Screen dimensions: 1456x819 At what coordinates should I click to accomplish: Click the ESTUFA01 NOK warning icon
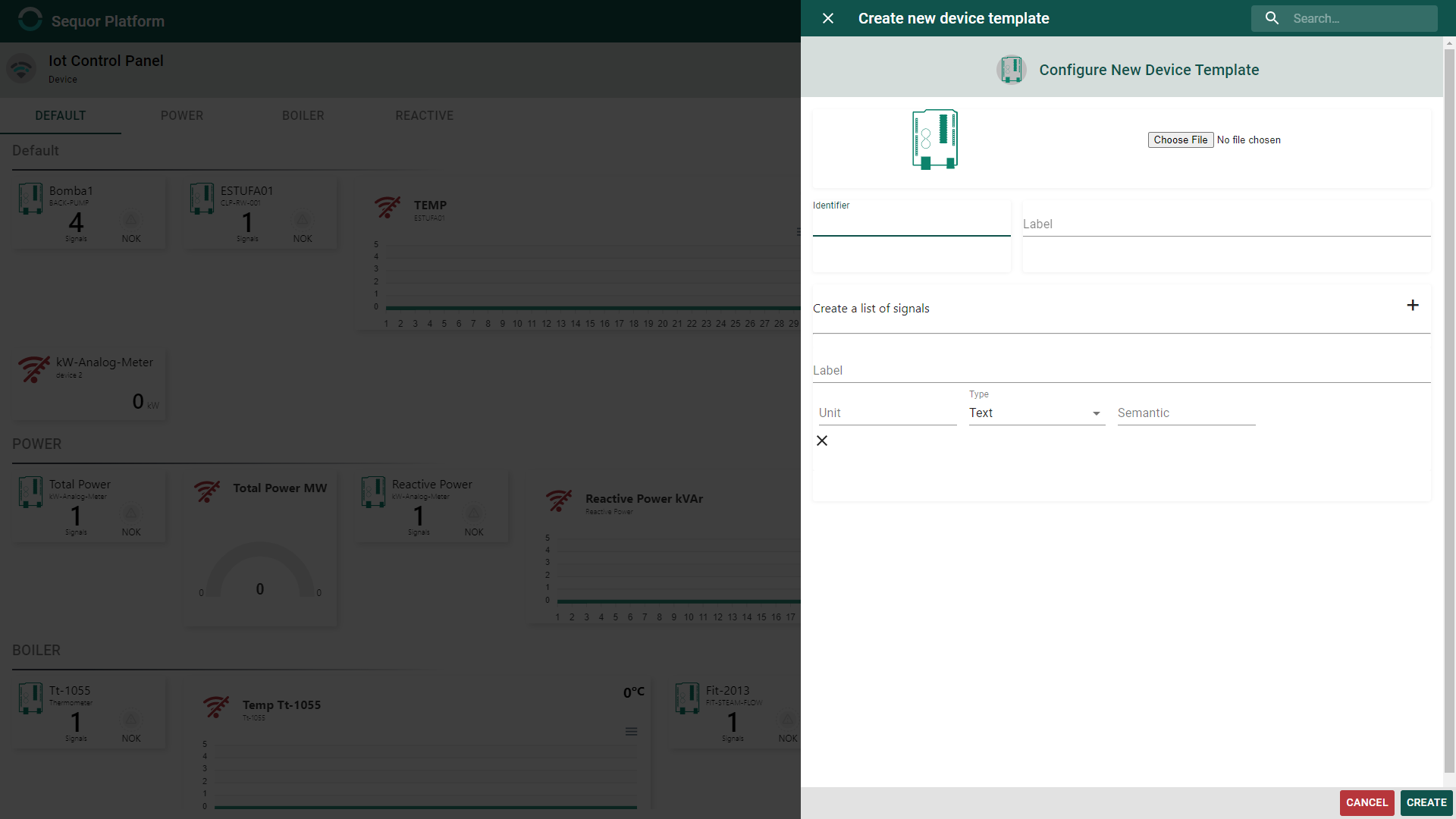[x=303, y=220]
